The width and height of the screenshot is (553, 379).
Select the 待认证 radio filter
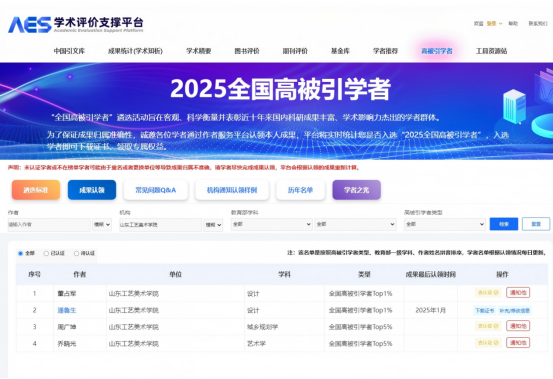(76, 253)
